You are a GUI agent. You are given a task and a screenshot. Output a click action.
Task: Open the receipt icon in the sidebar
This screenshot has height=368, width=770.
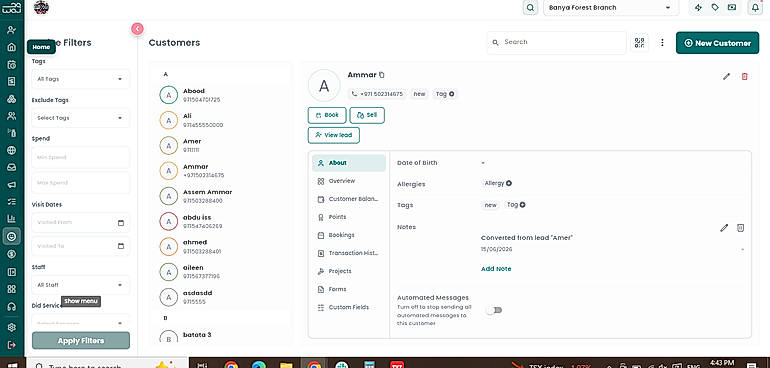click(x=11, y=82)
